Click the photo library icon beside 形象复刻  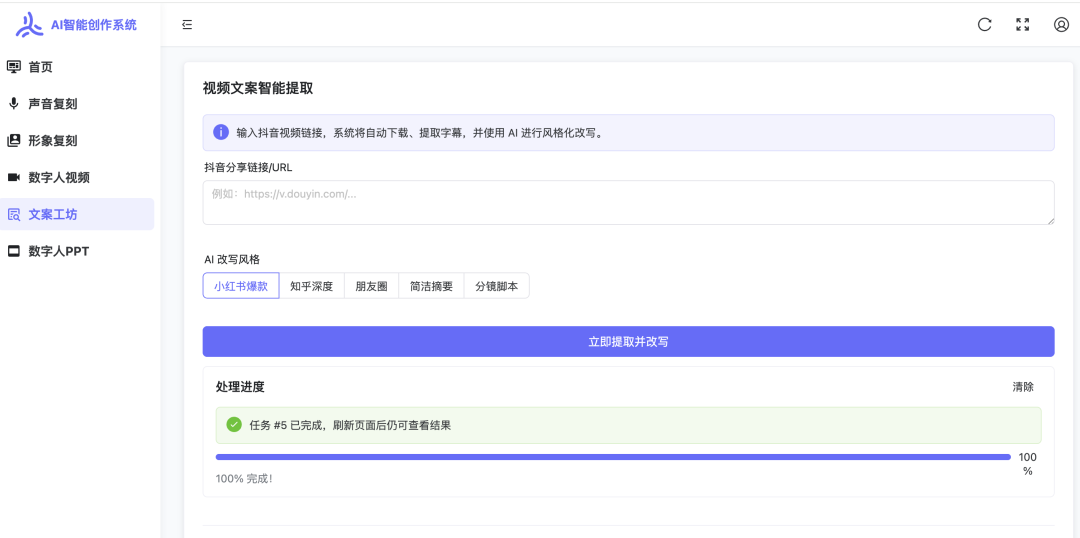(13, 141)
